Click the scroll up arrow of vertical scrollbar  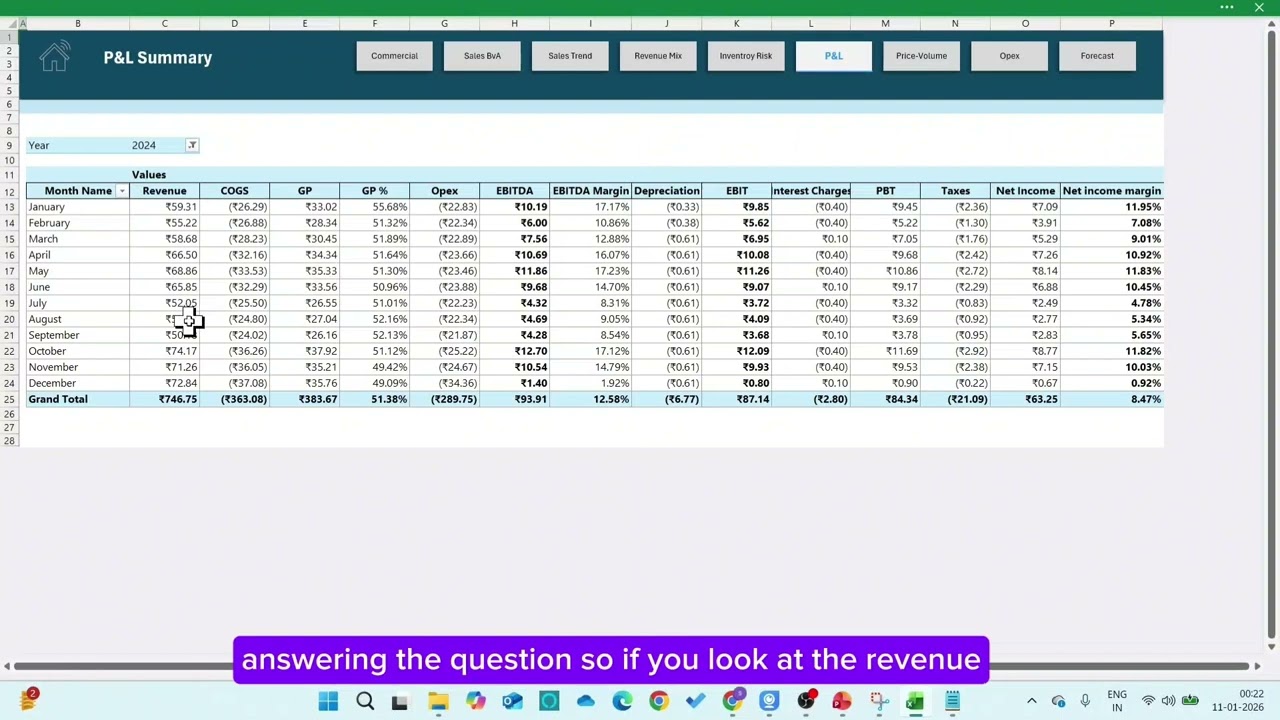(x=1271, y=24)
